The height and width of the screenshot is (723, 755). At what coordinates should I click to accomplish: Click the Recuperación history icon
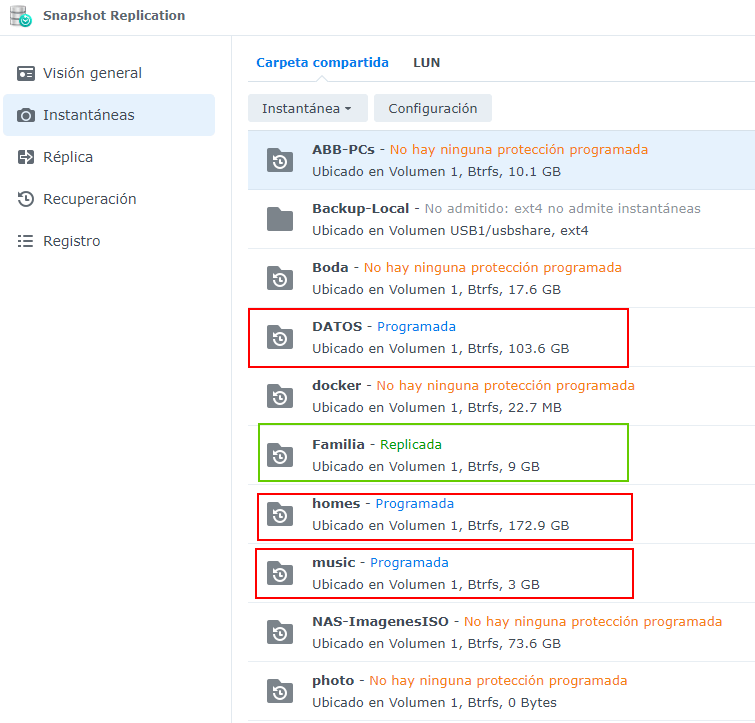click(x=26, y=199)
